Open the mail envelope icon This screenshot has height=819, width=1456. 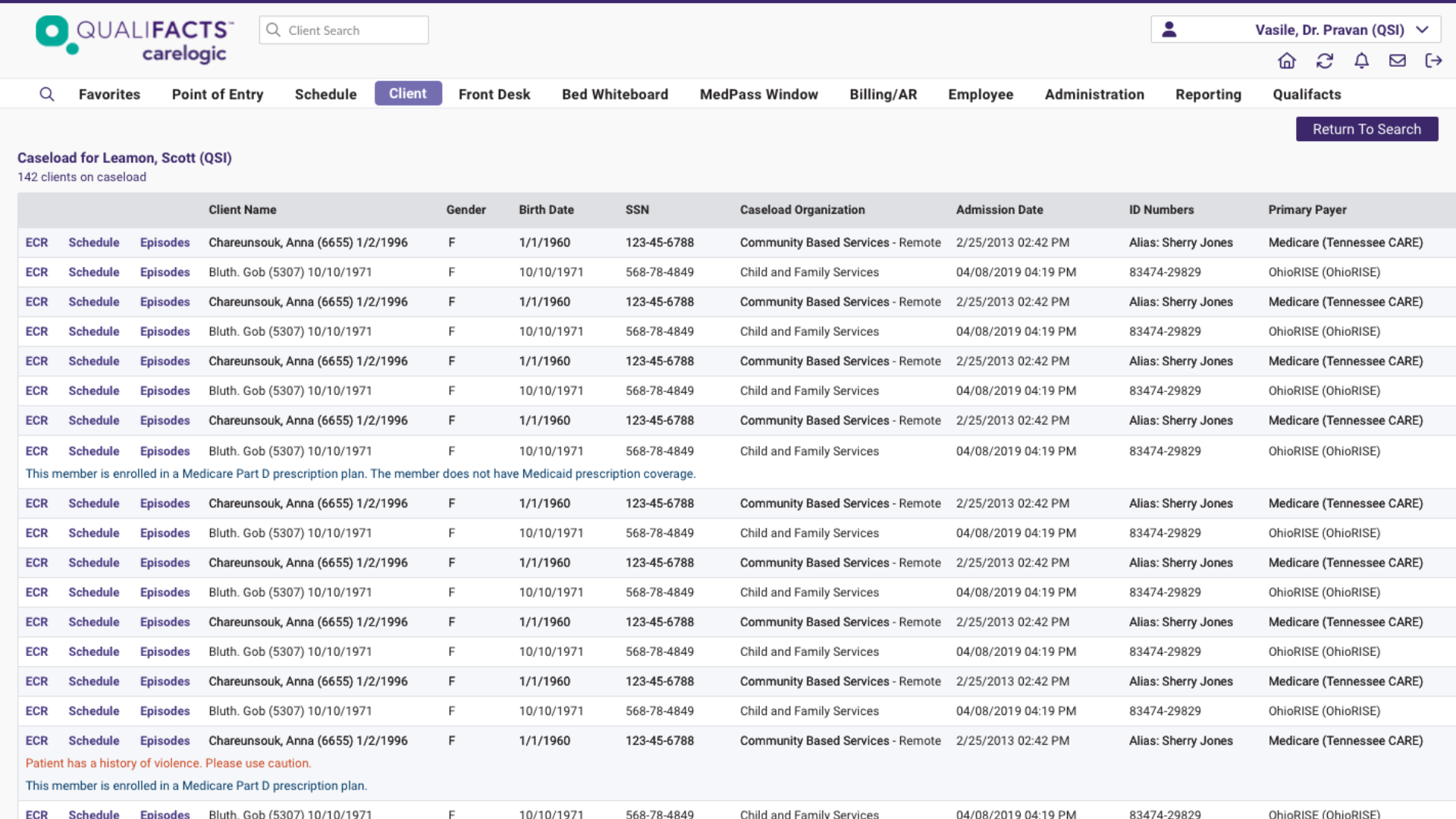pyautogui.click(x=1398, y=61)
